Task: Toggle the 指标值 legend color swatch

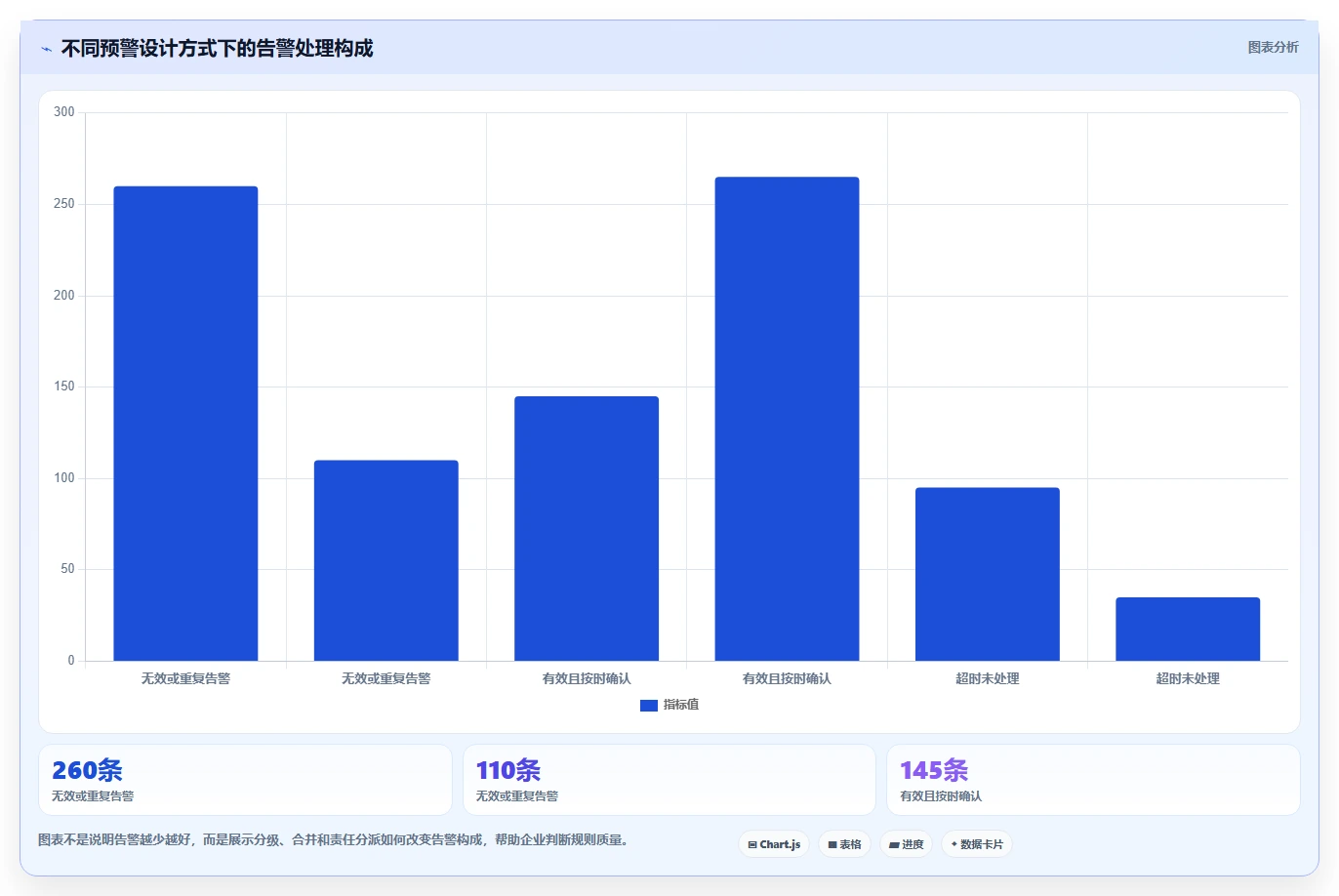Action: coord(648,705)
